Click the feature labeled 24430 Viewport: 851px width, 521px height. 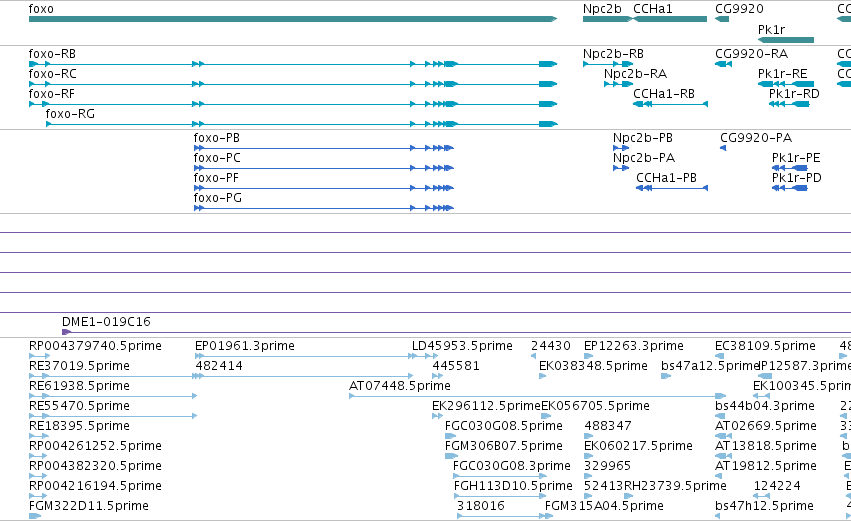pyautogui.click(x=551, y=346)
